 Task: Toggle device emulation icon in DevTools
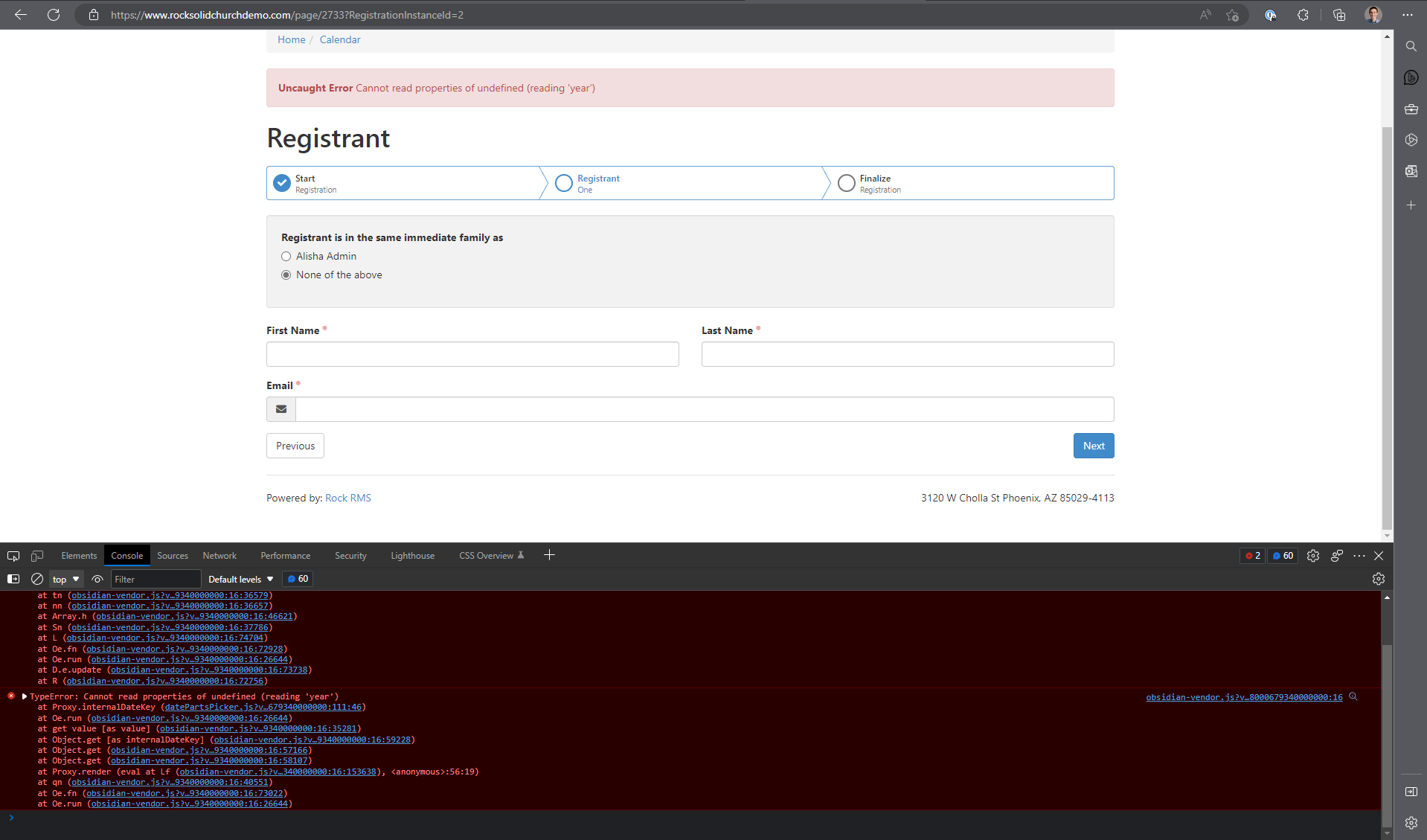[x=37, y=556]
